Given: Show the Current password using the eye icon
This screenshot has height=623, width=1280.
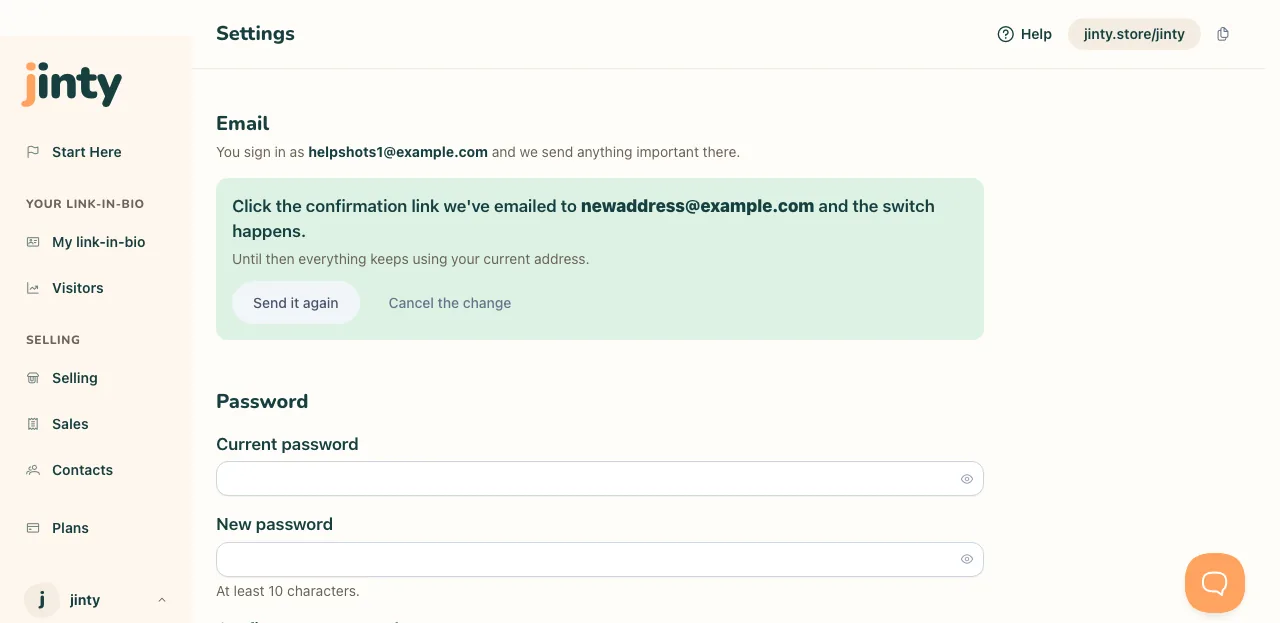Looking at the screenshot, I should tap(967, 479).
